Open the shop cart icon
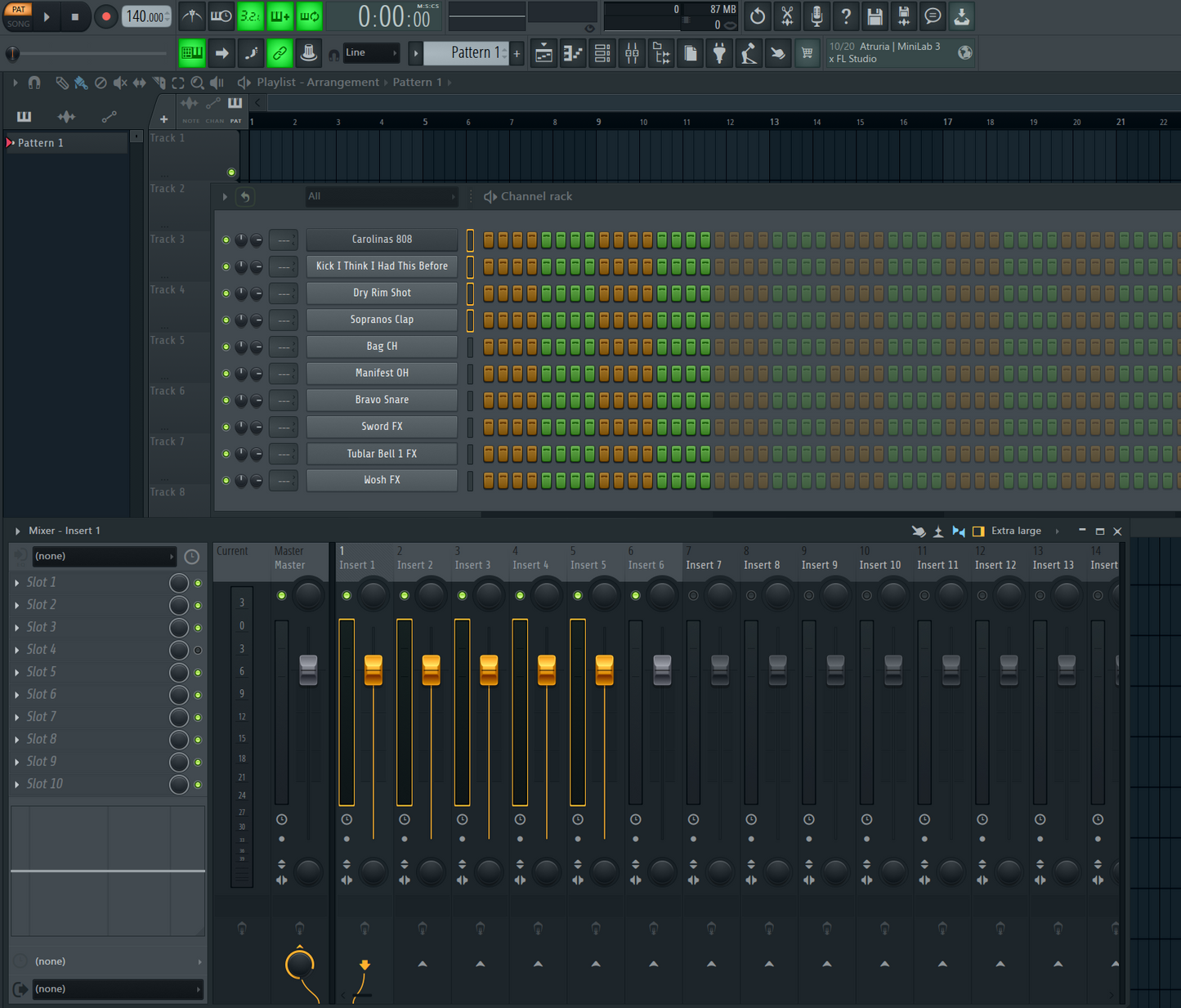 point(807,54)
